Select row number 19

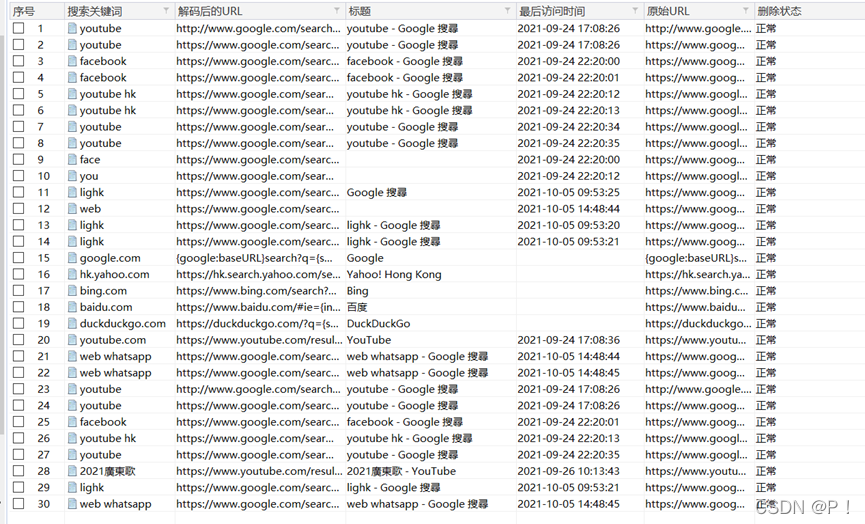pyautogui.click(x=44, y=323)
